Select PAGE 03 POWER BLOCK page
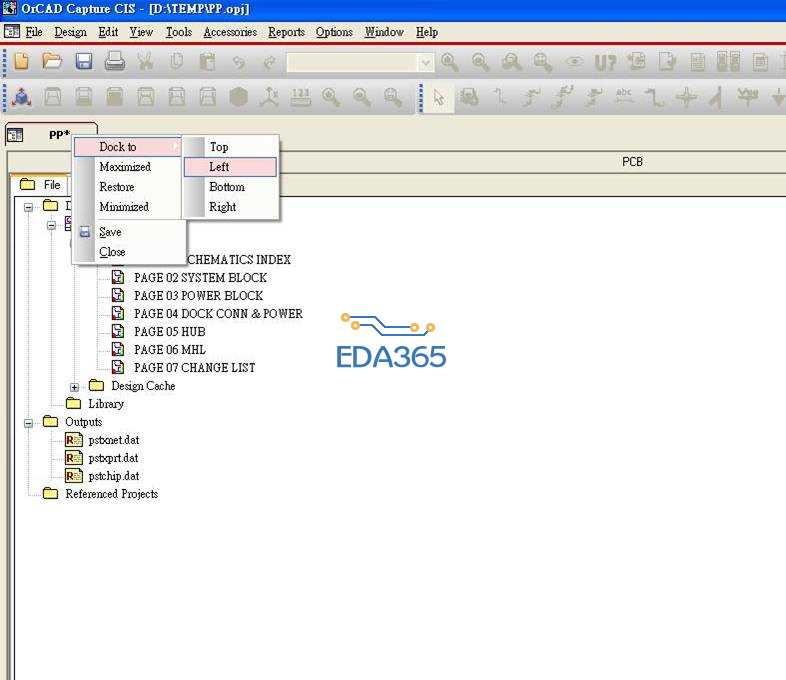 [x=198, y=296]
